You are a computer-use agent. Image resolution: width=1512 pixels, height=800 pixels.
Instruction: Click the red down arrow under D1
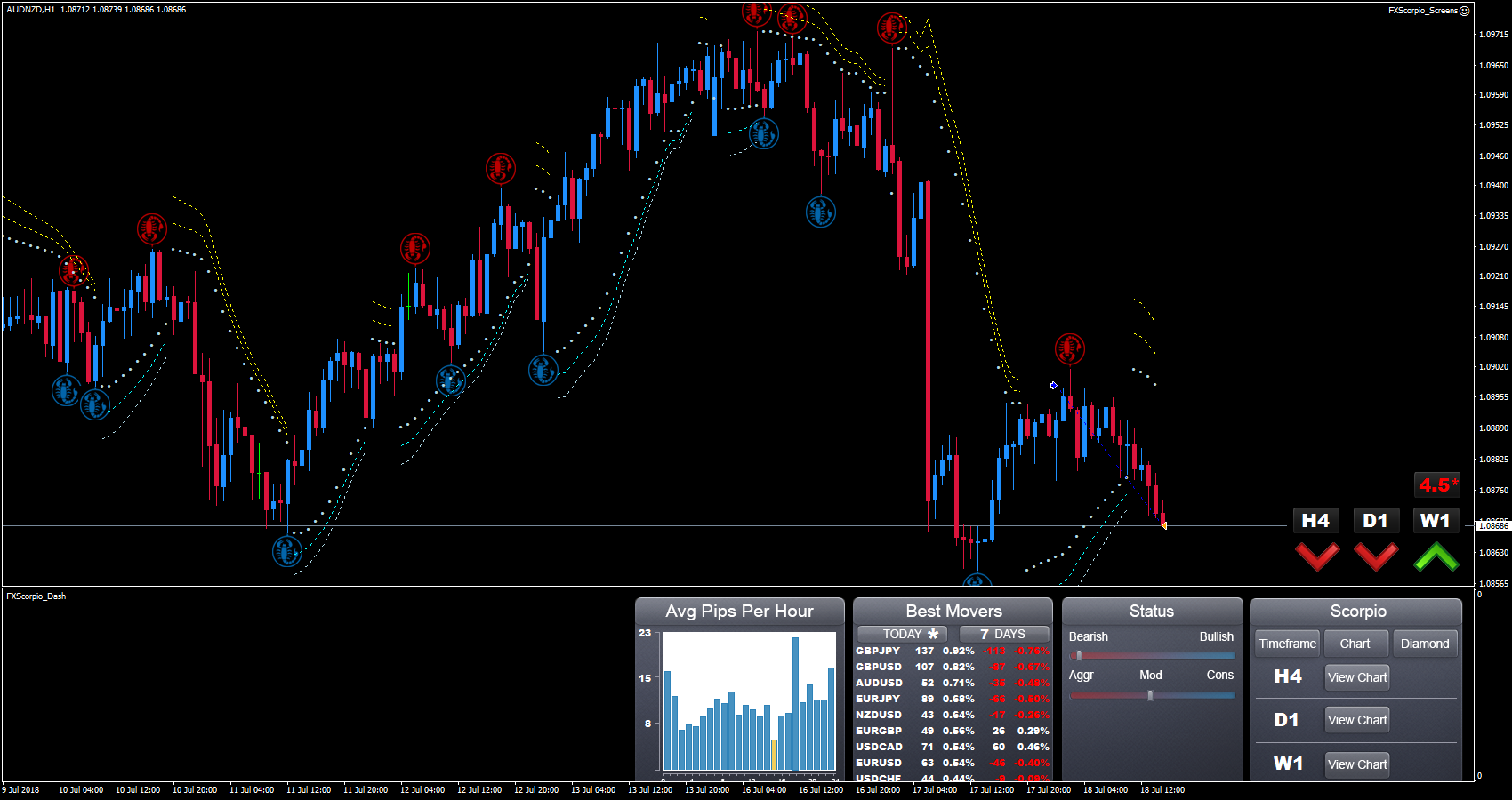pos(1376,556)
